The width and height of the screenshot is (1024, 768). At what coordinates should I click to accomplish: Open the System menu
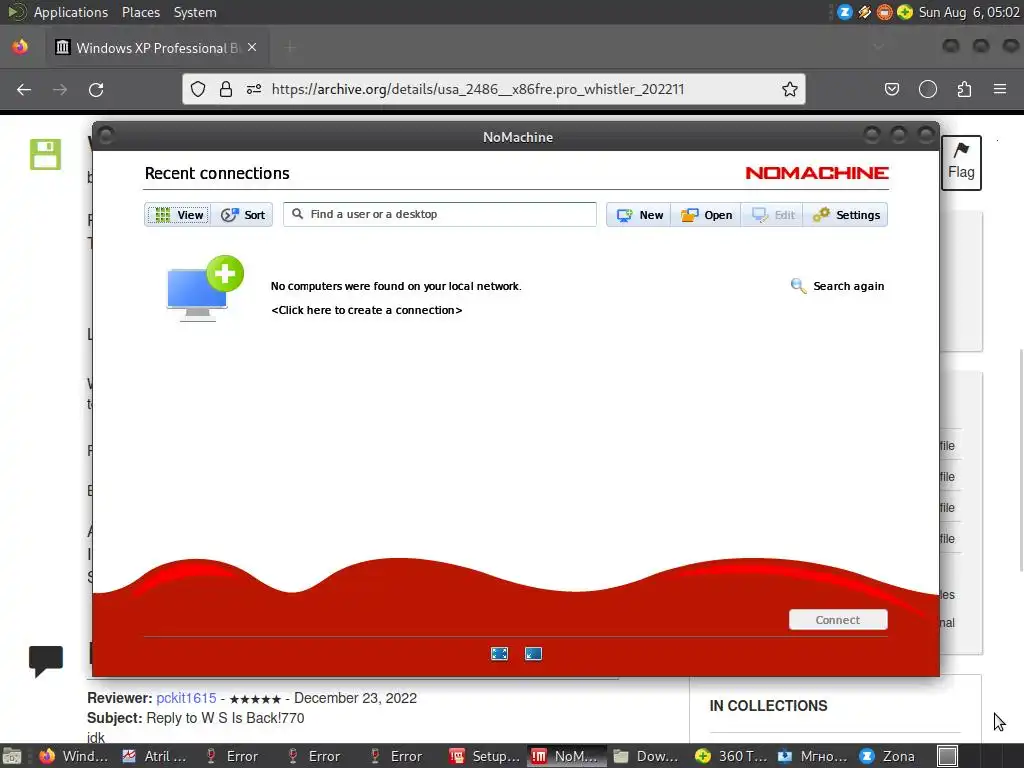[195, 12]
